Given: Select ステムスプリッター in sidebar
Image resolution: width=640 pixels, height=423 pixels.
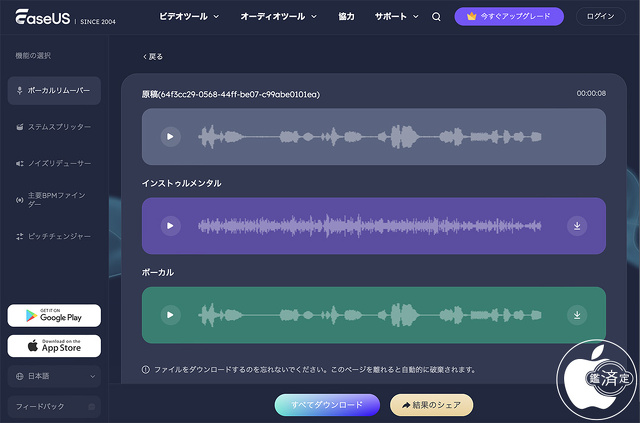Looking at the screenshot, I should tap(54, 127).
